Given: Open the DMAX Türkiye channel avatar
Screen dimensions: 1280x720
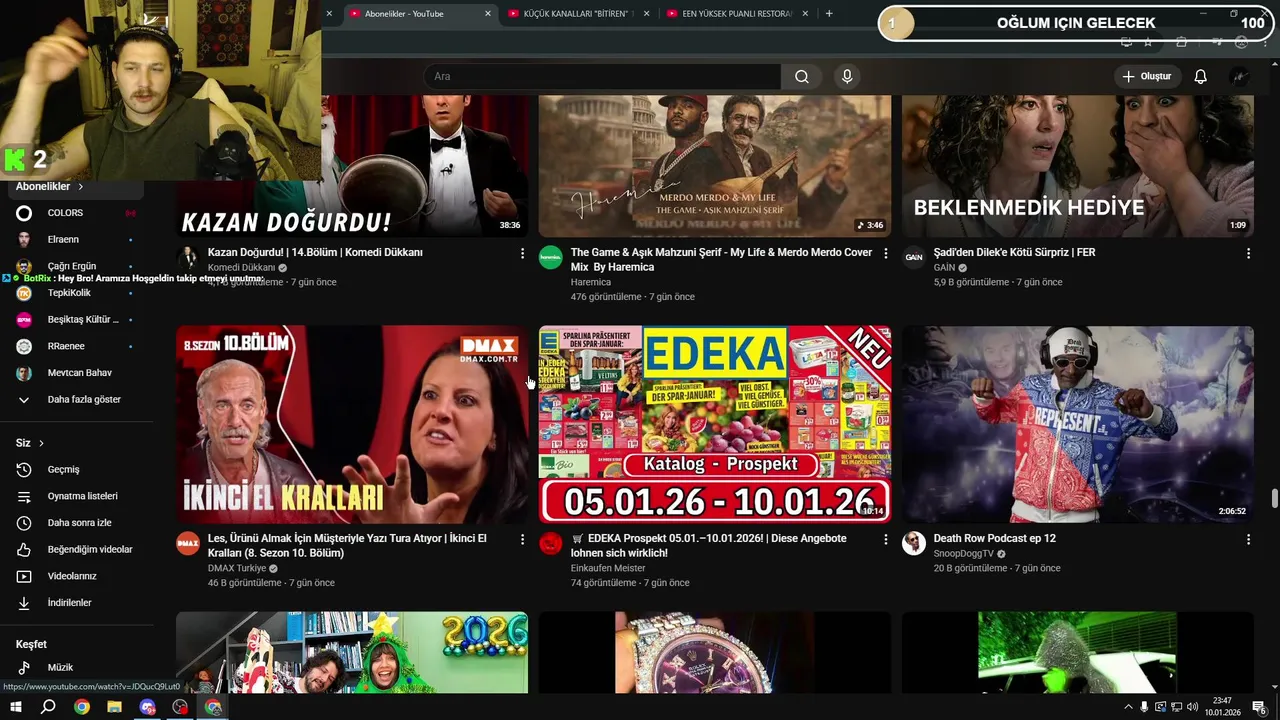Looking at the screenshot, I should (188, 543).
